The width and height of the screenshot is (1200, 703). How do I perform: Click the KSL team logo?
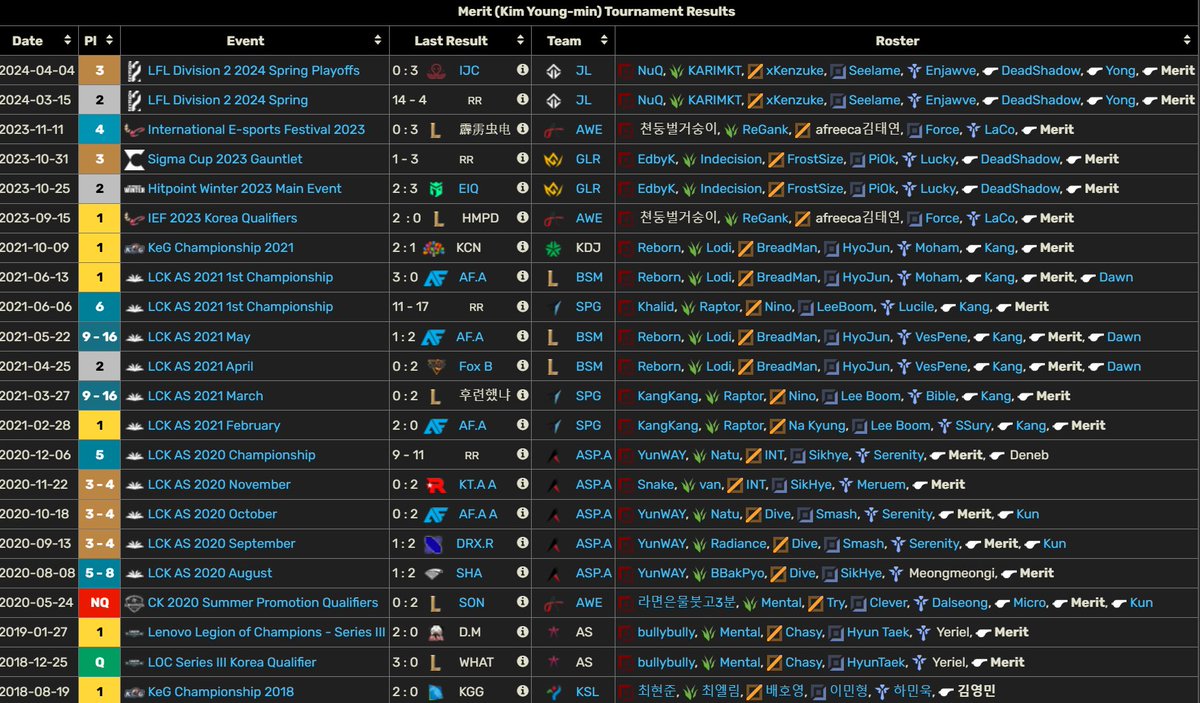(x=553, y=692)
